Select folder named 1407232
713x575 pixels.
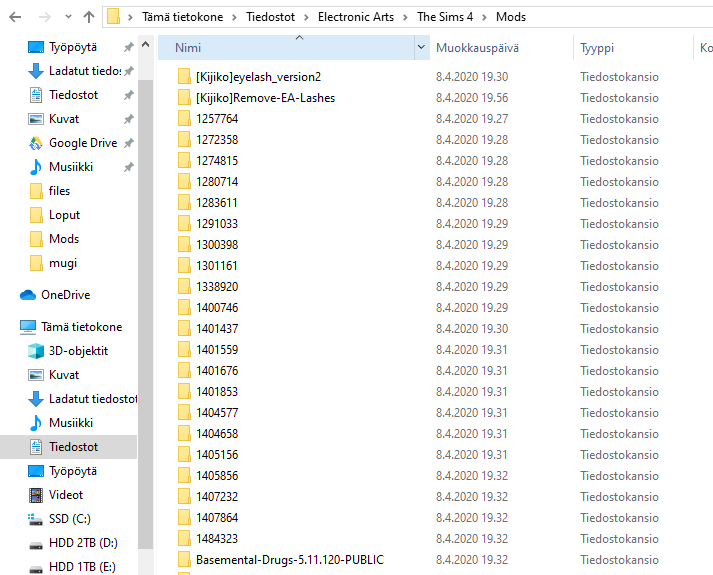click(217, 497)
